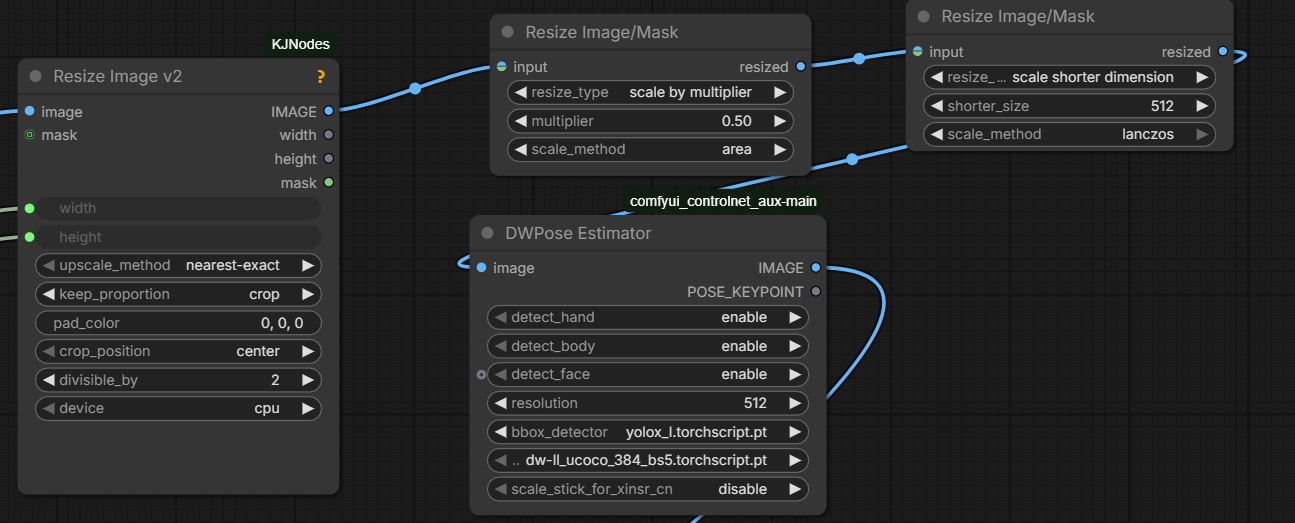This screenshot has width=1295, height=523.
Task: Increase DWPose resolution with right arrow
Action: [795, 403]
